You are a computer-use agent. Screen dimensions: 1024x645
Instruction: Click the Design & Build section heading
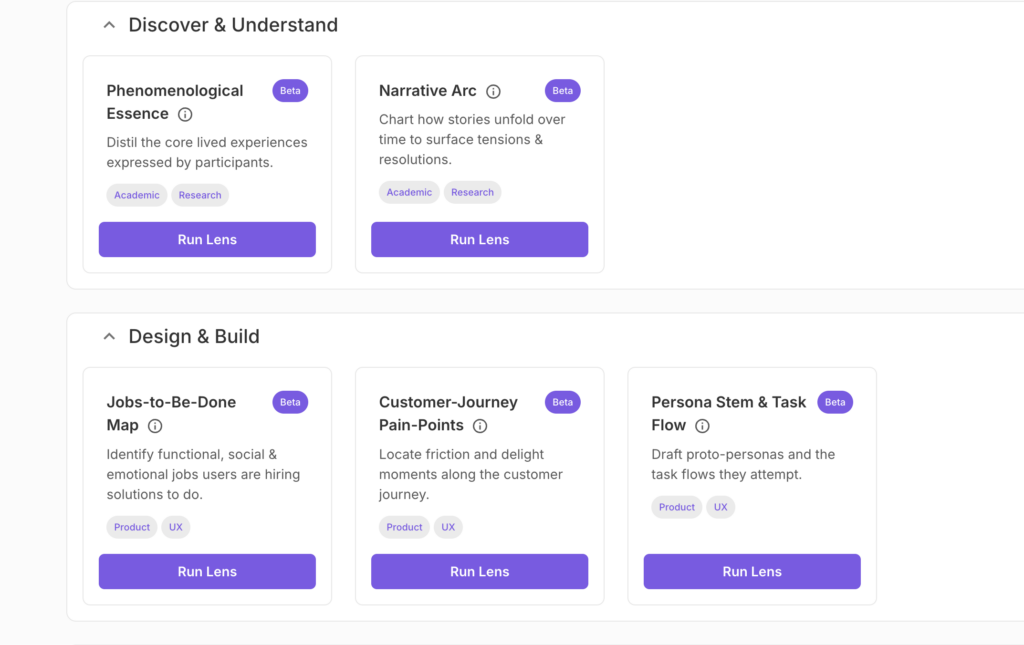coord(194,337)
